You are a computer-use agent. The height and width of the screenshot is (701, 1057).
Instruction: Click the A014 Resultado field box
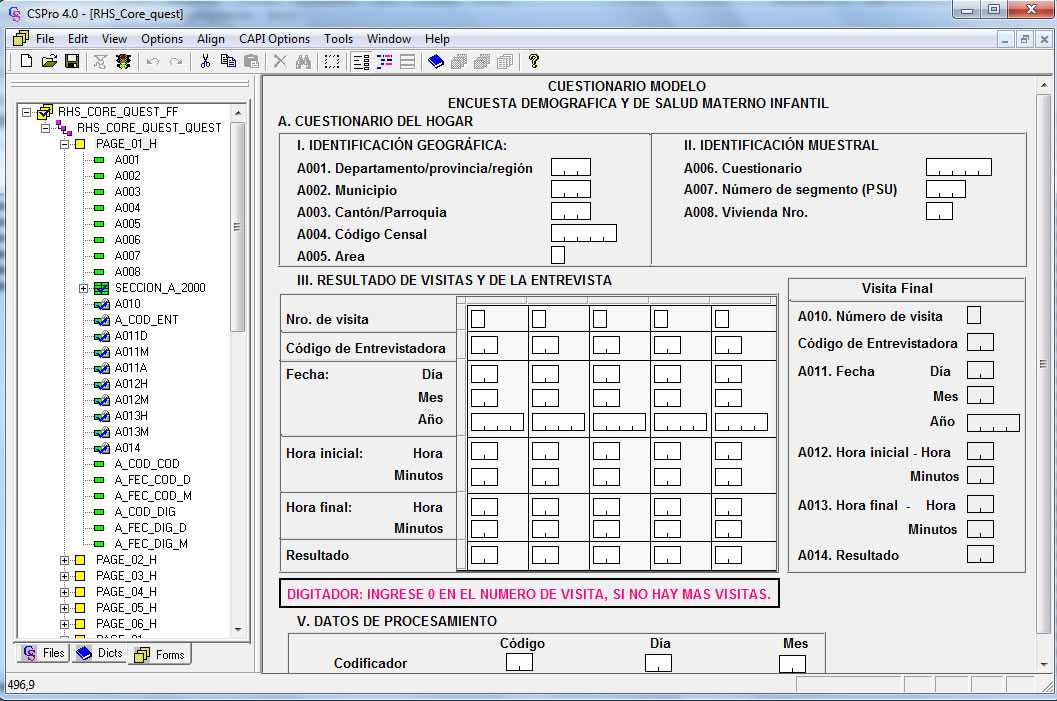click(980, 554)
